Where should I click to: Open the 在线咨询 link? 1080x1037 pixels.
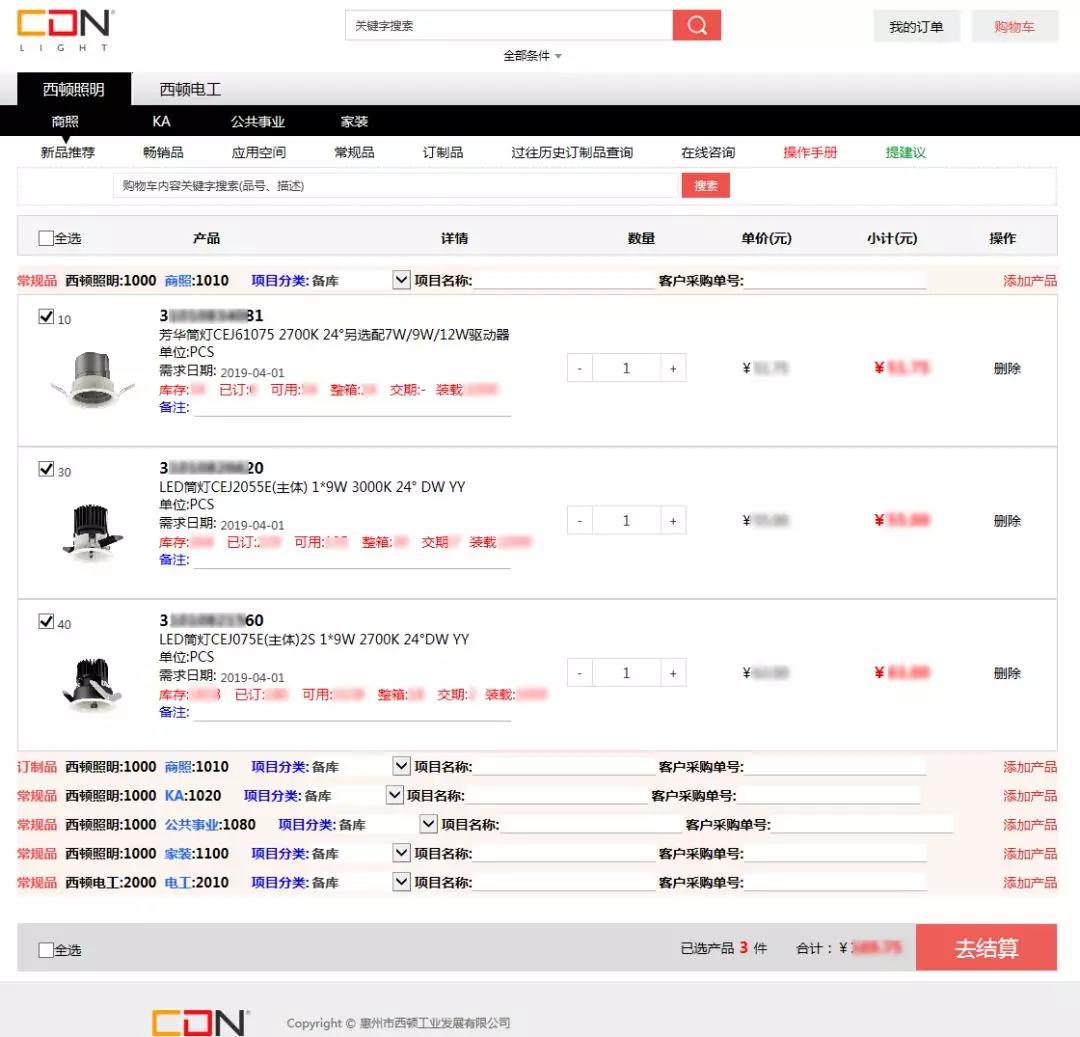[708, 152]
